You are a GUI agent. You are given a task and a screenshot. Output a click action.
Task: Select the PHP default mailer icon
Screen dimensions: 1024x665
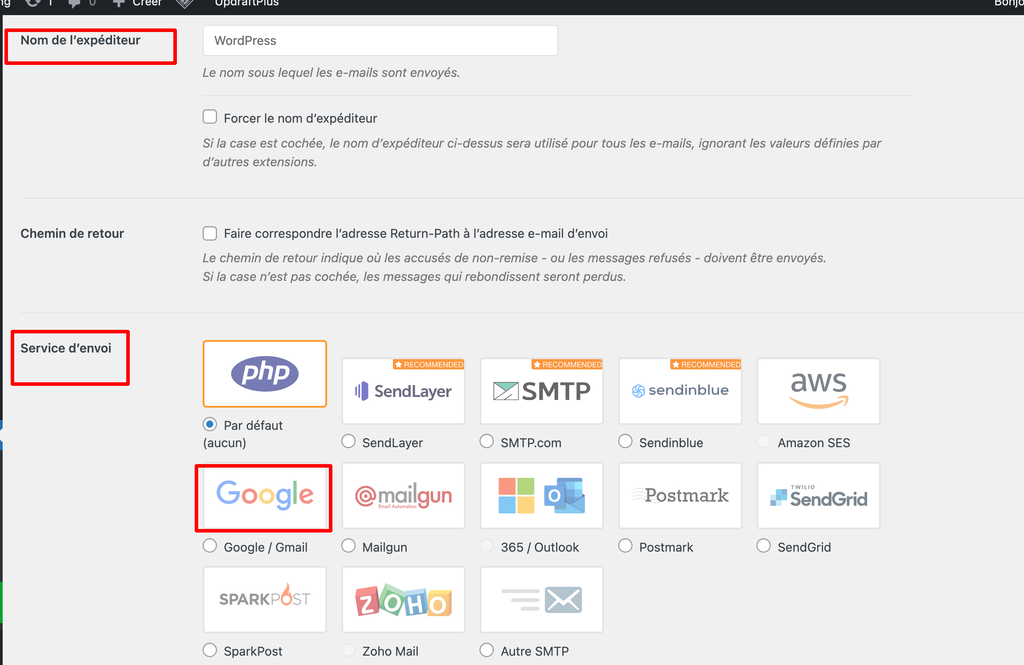tap(264, 374)
